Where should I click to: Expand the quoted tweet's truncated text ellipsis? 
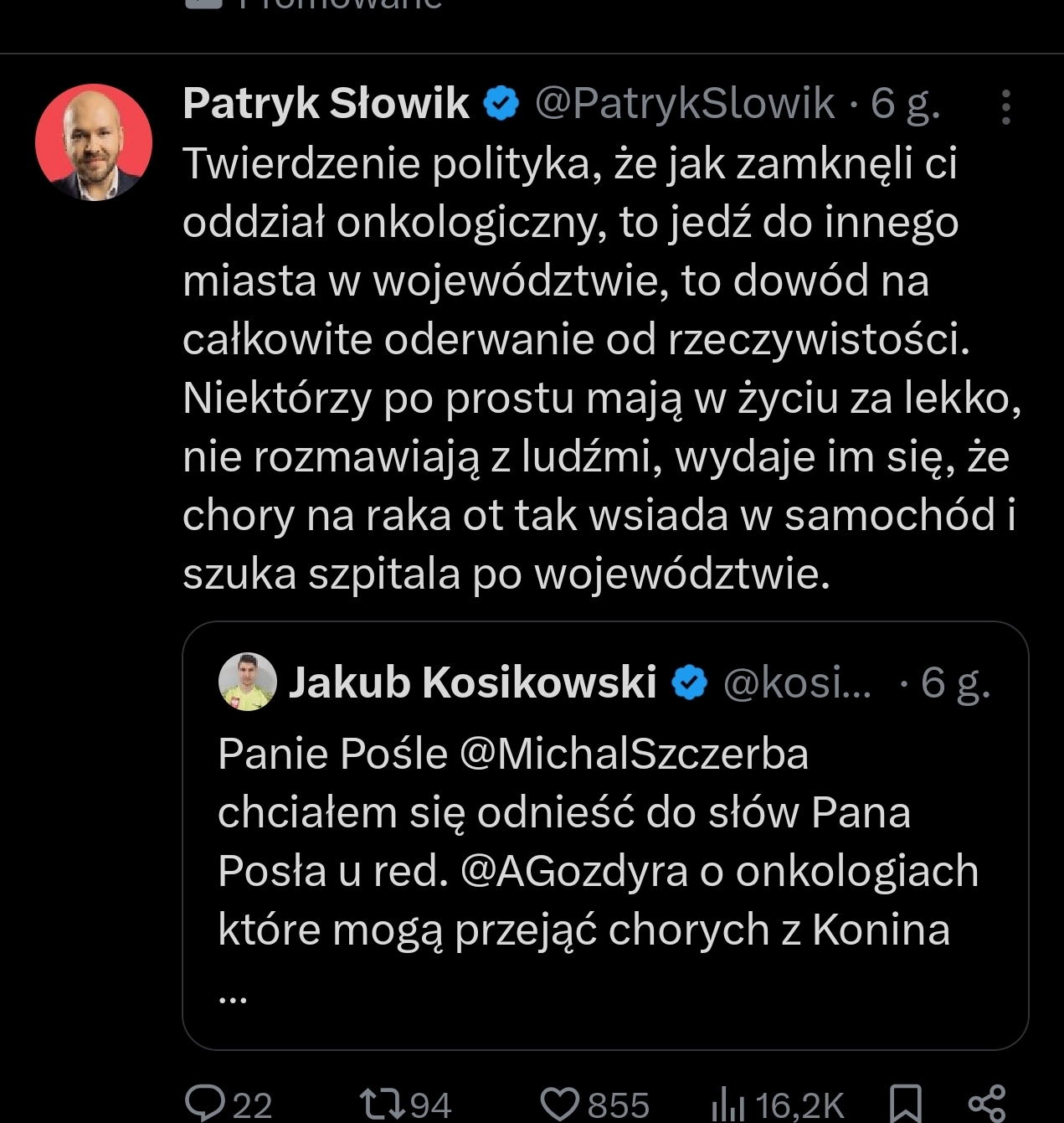coord(232,994)
